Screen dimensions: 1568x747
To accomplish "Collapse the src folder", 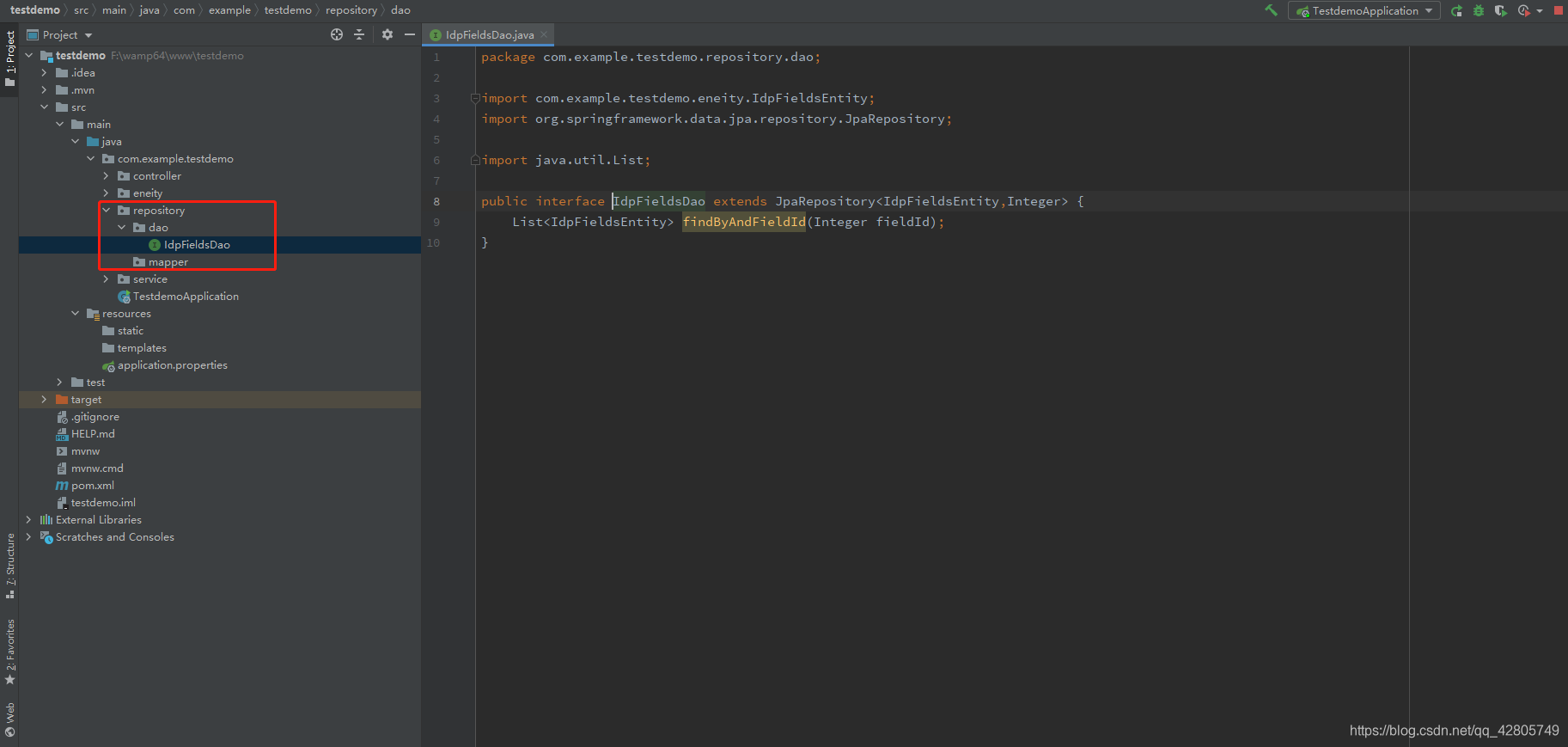I will click(x=45, y=107).
